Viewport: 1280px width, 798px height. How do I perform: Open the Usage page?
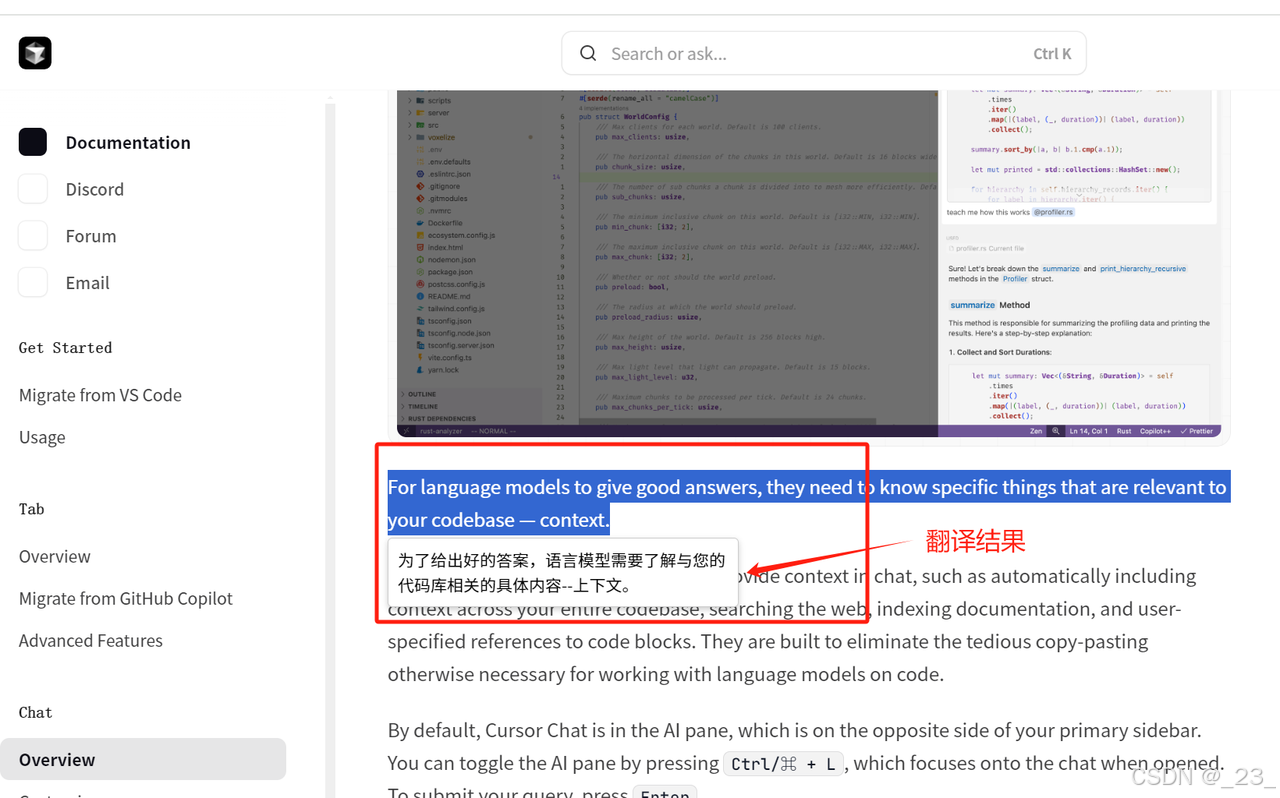pyautogui.click(x=42, y=437)
